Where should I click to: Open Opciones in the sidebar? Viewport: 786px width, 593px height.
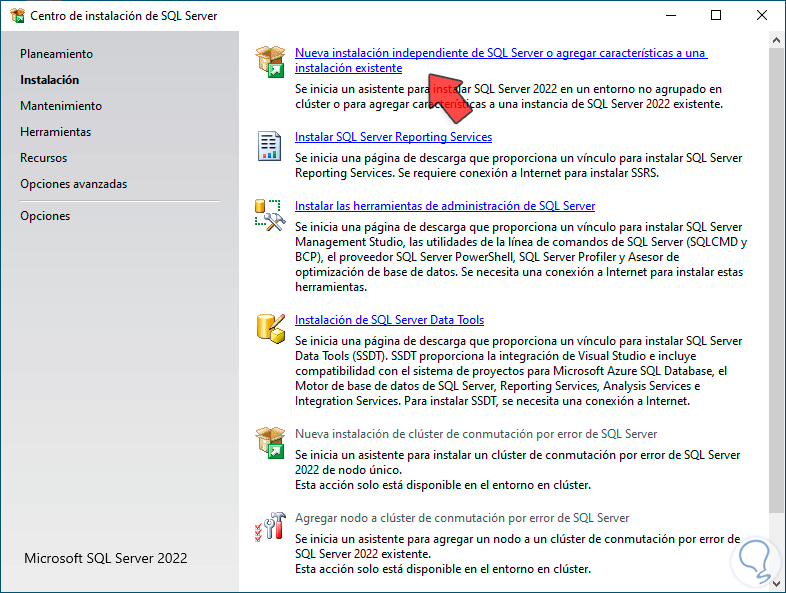click(x=45, y=216)
